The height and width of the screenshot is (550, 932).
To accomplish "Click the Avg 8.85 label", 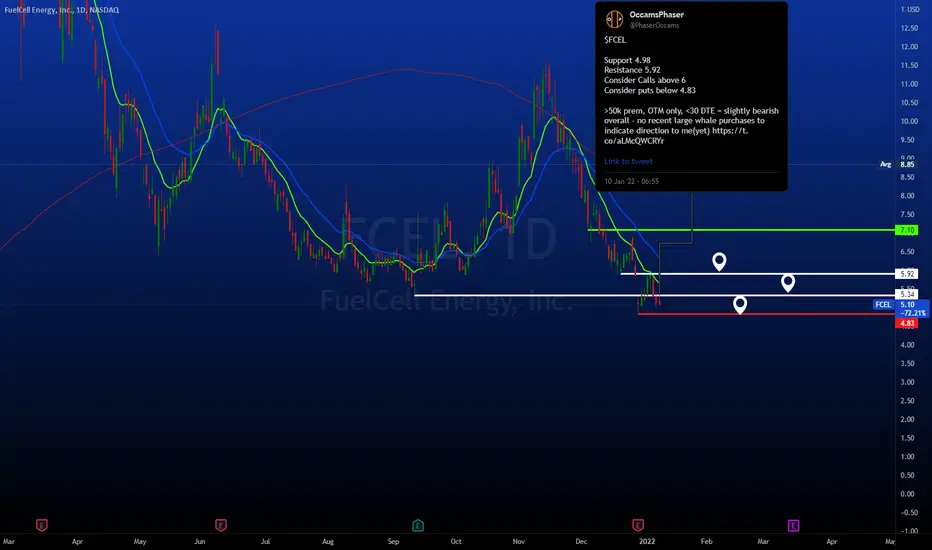I will [x=898, y=165].
